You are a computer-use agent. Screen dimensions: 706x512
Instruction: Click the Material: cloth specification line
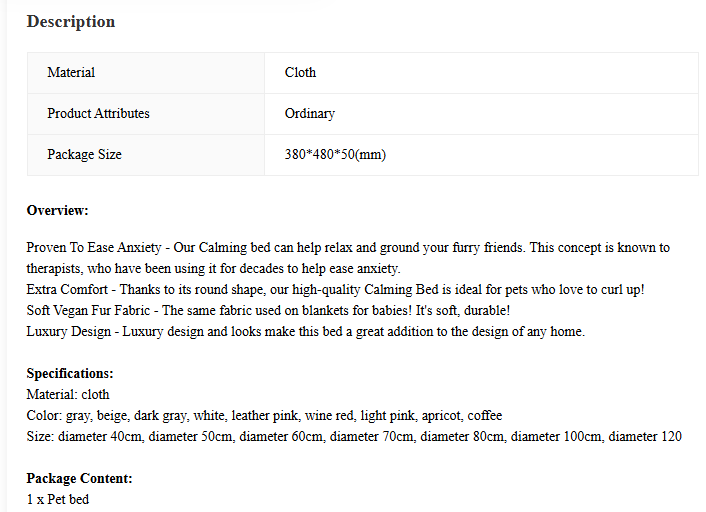(68, 395)
